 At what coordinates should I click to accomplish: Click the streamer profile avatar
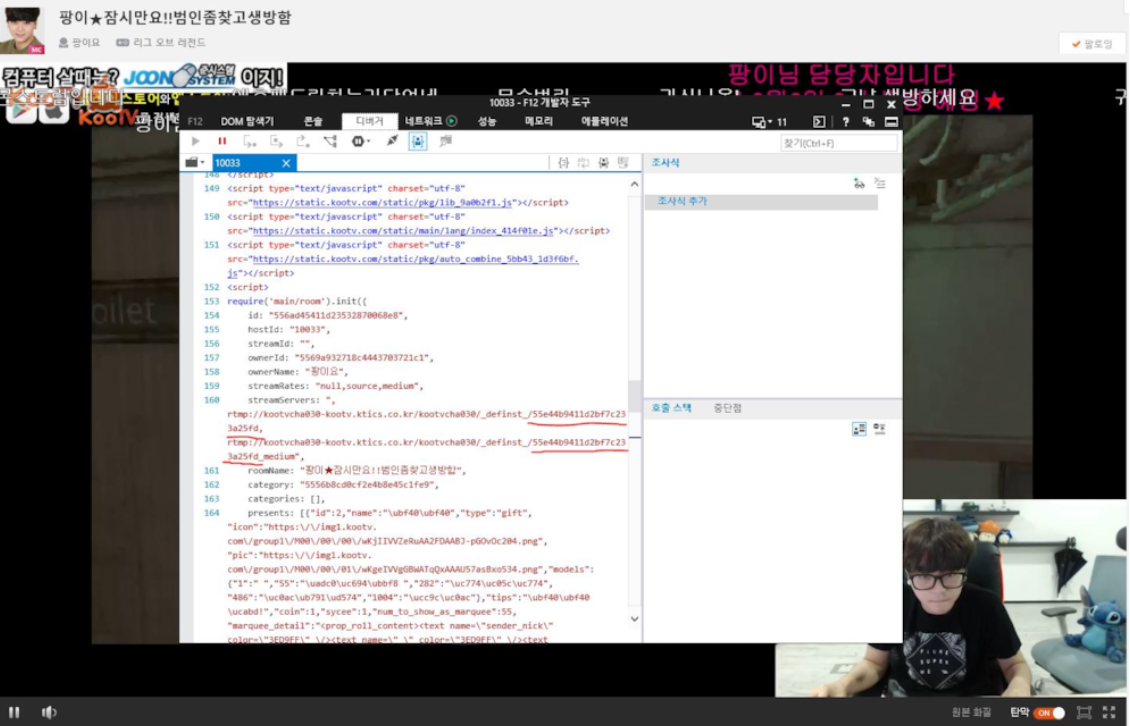click(22, 30)
